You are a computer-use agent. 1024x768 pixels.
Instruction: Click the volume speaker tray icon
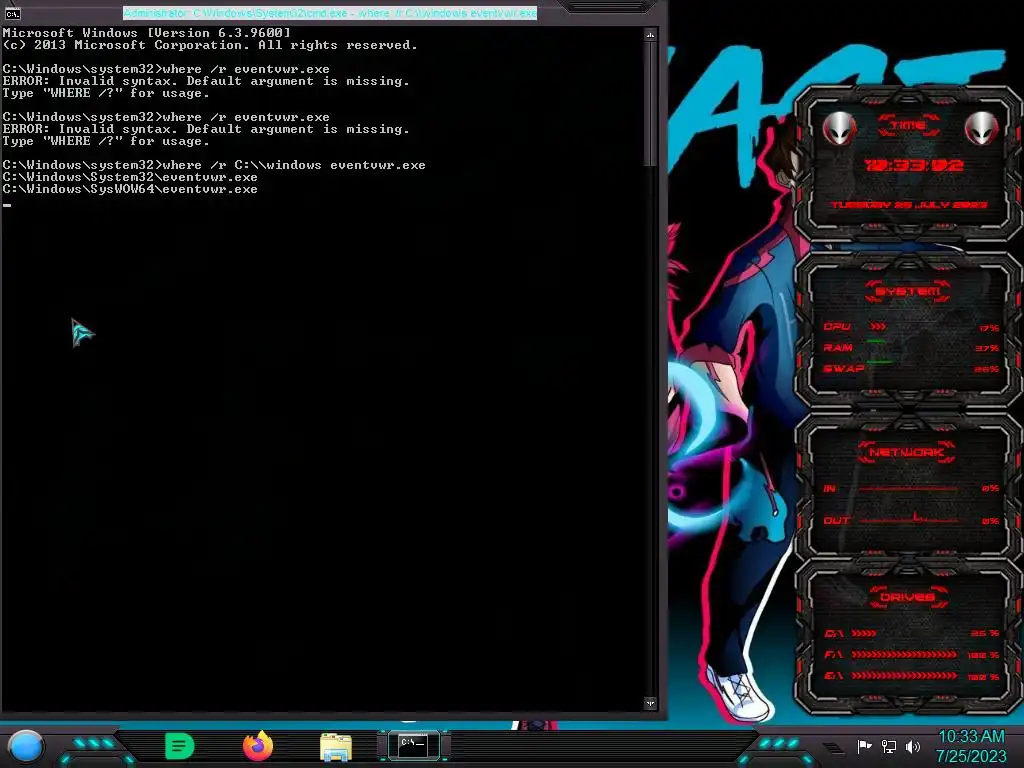(x=913, y=746)
